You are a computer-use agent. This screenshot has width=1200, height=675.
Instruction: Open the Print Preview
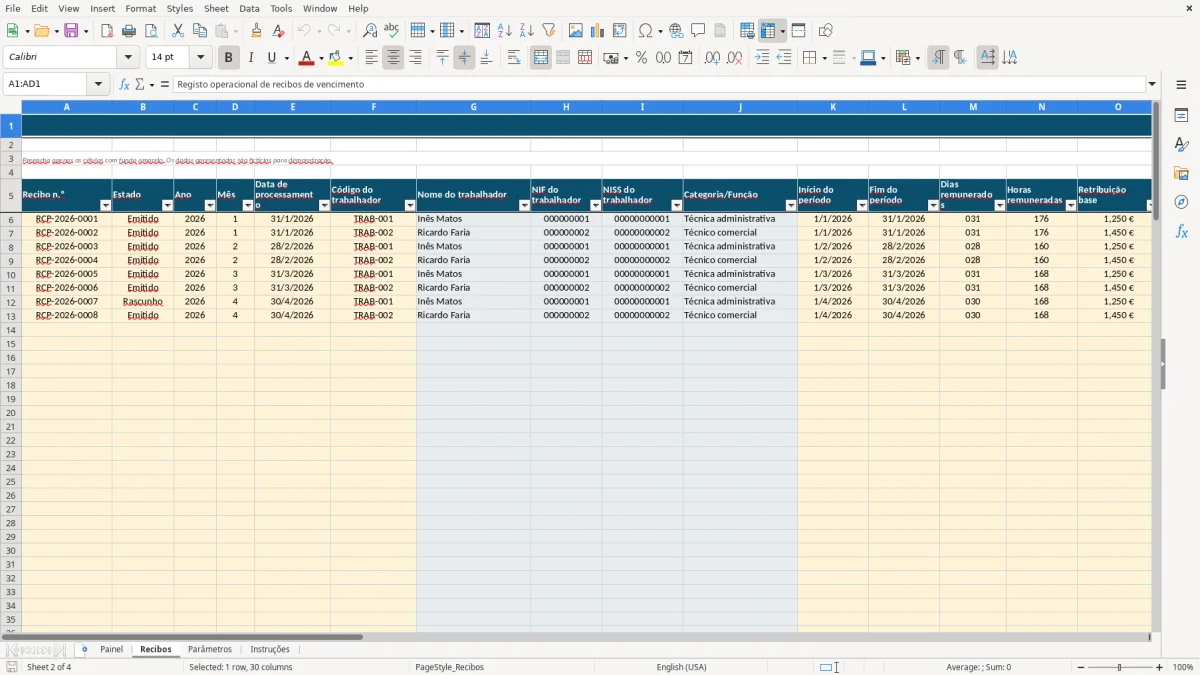[x=151, y=31]
